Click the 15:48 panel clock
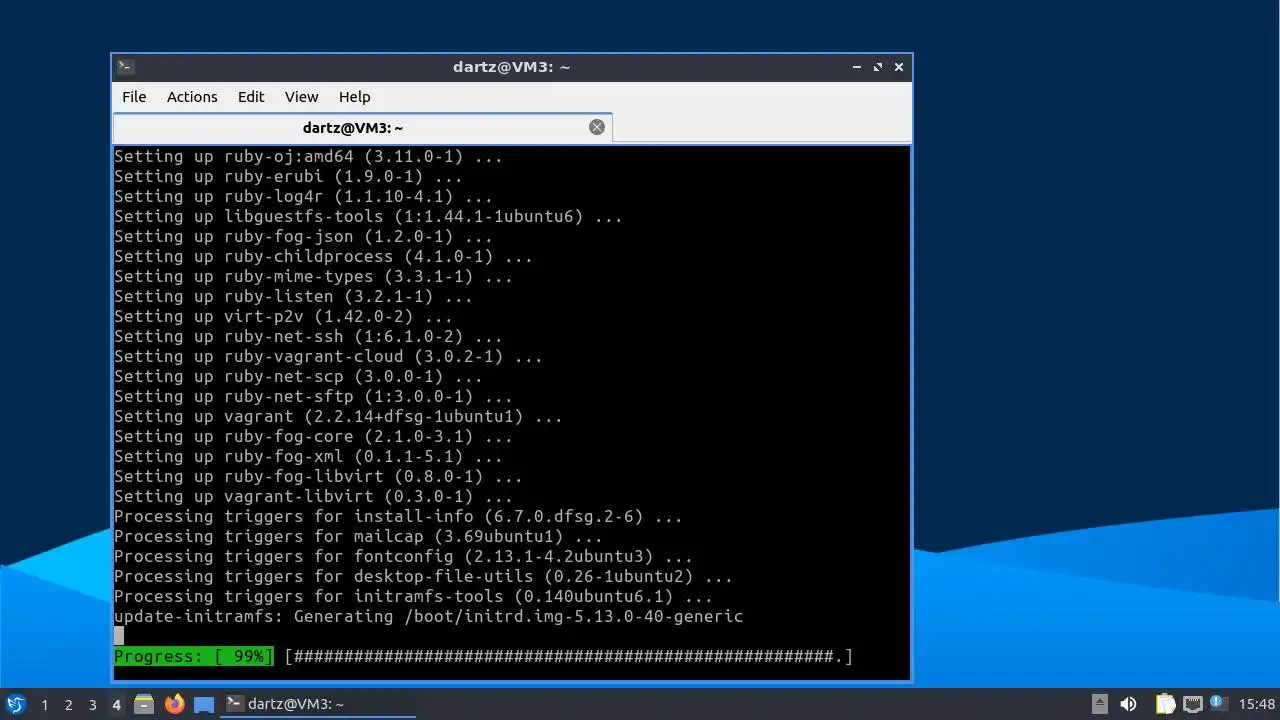Image resolution: width=1280 pixels, height=720 pixels. 1257,704
